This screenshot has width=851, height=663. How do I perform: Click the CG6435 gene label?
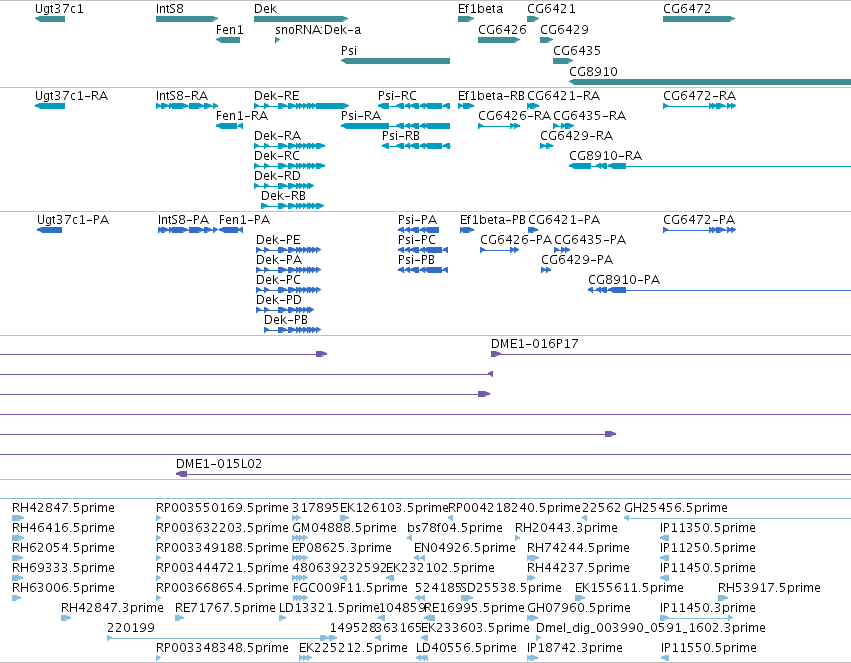(577, 51)
